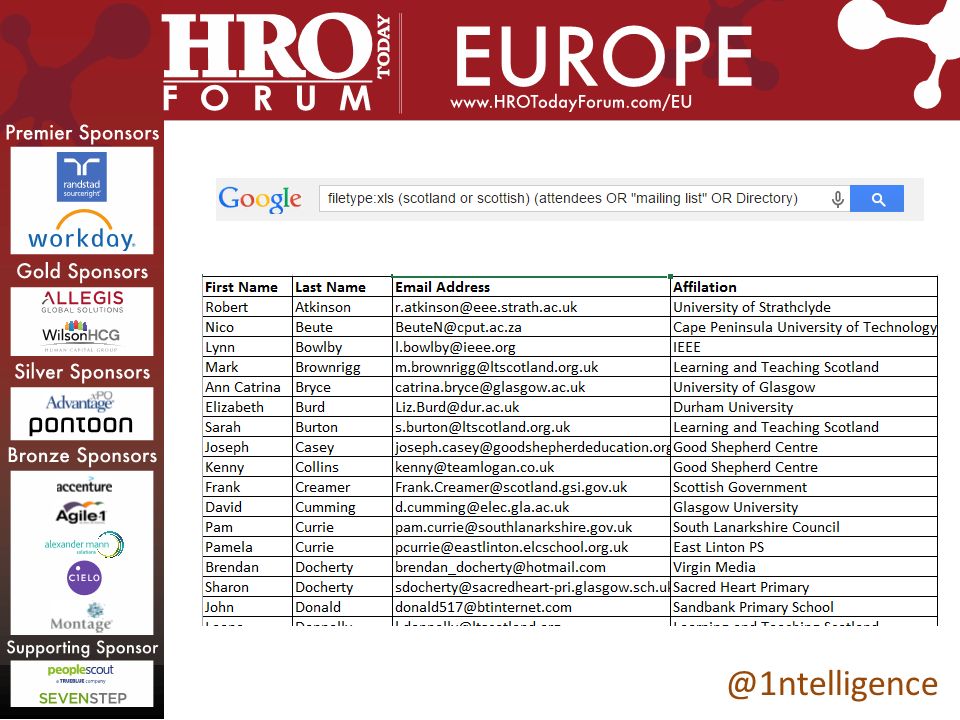Click the Scottish Government cell

pos(804,487)
